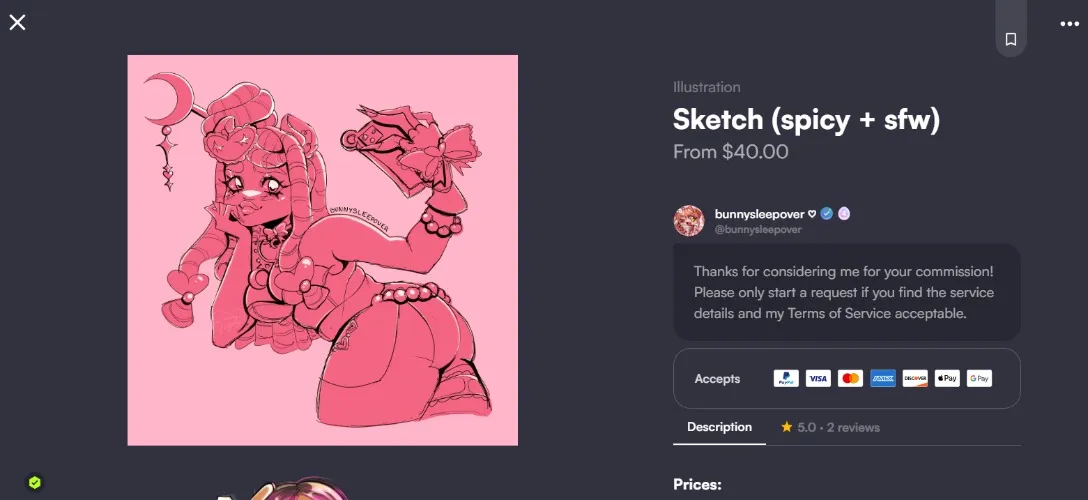The image size is (1088, 500).
Task: Click the PayPal payment icon
Action: coord(786,379)
